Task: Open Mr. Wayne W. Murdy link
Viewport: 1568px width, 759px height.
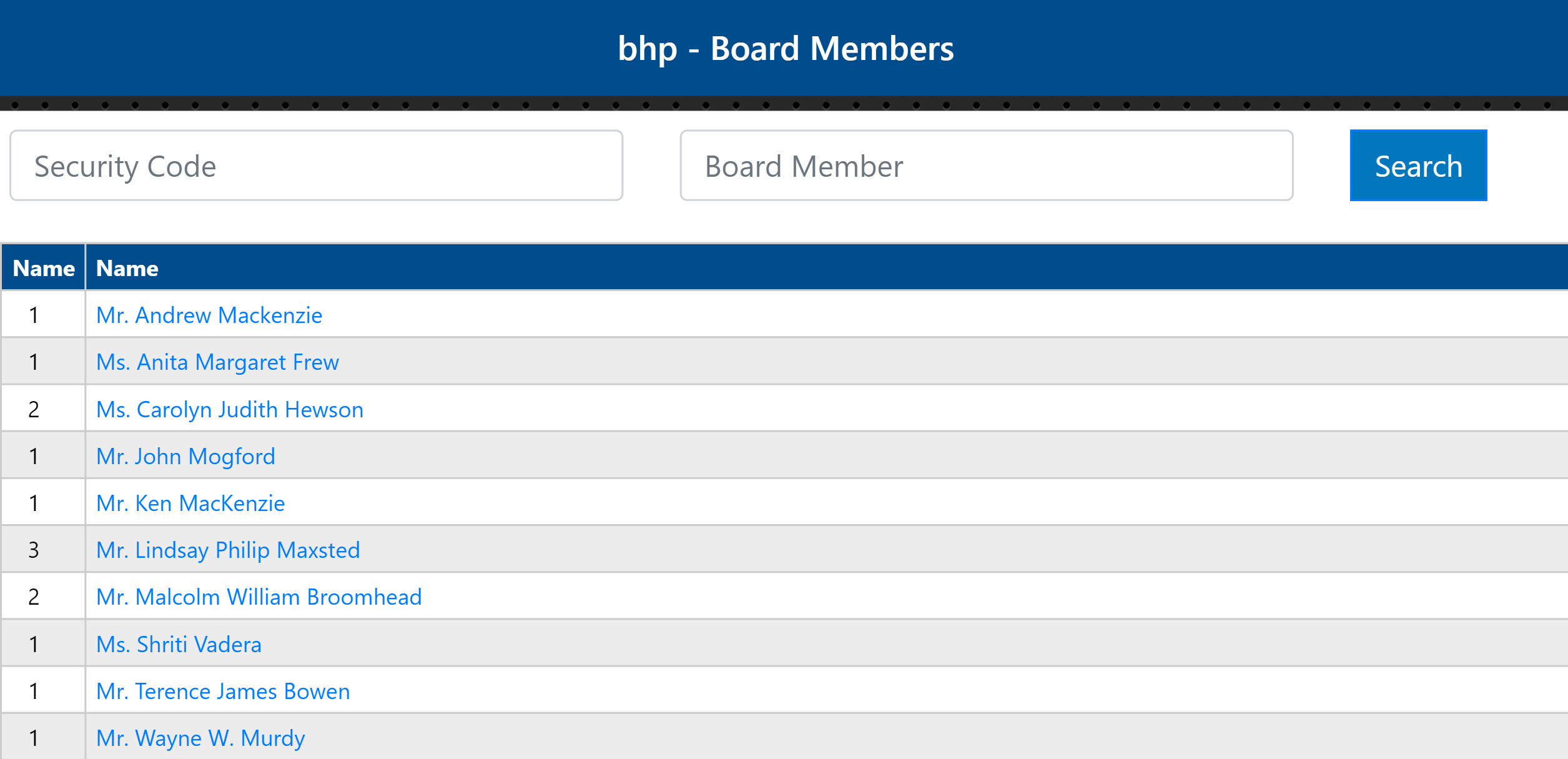Action: (200, 738)
